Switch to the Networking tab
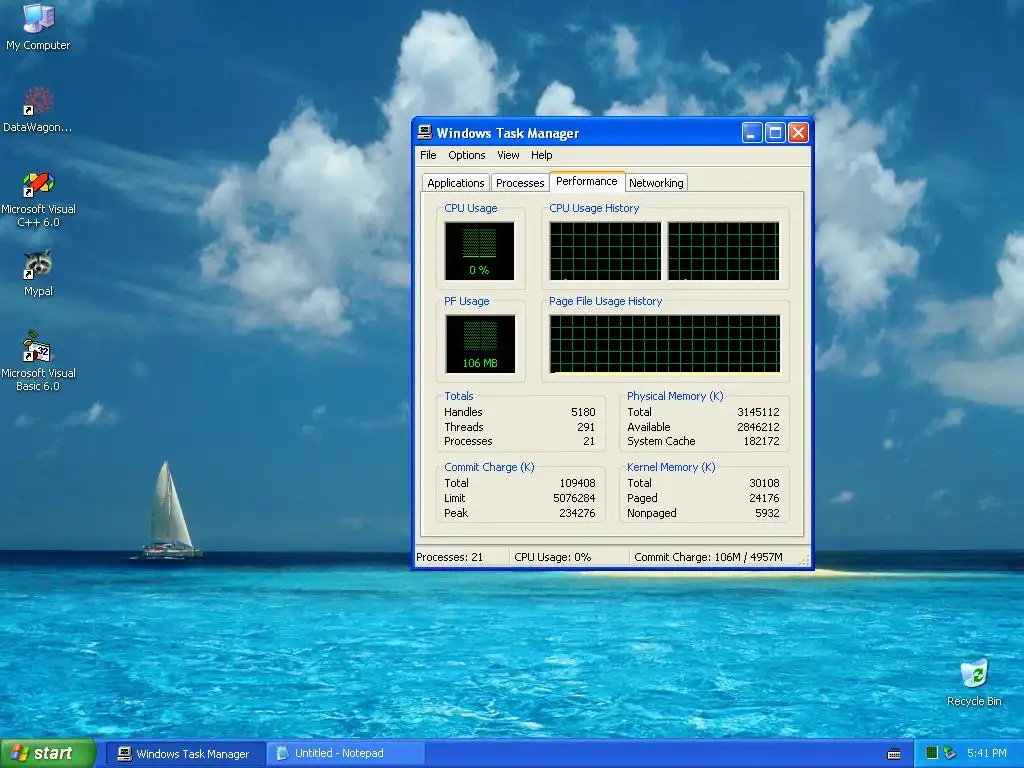Screen dimensions: 1024x768 (656, 183)
